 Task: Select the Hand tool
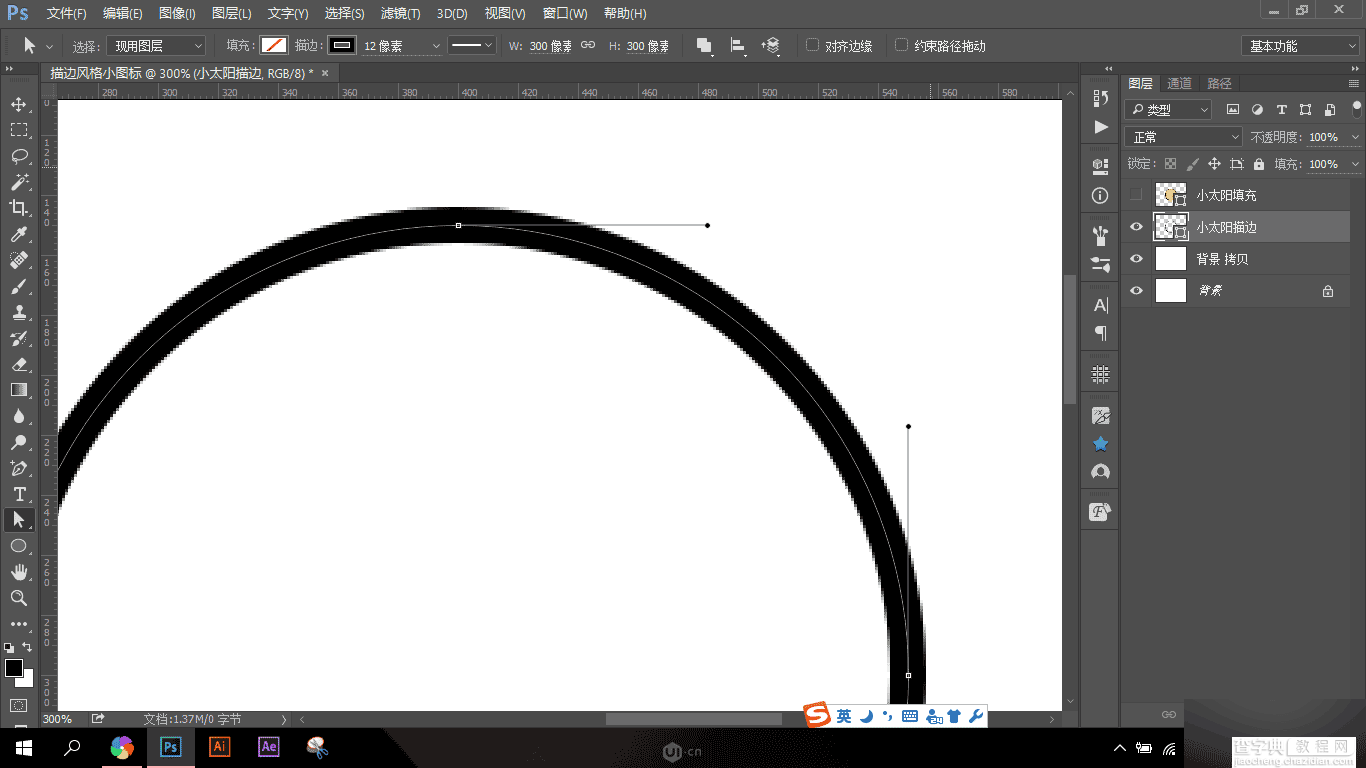click(18, 572)
